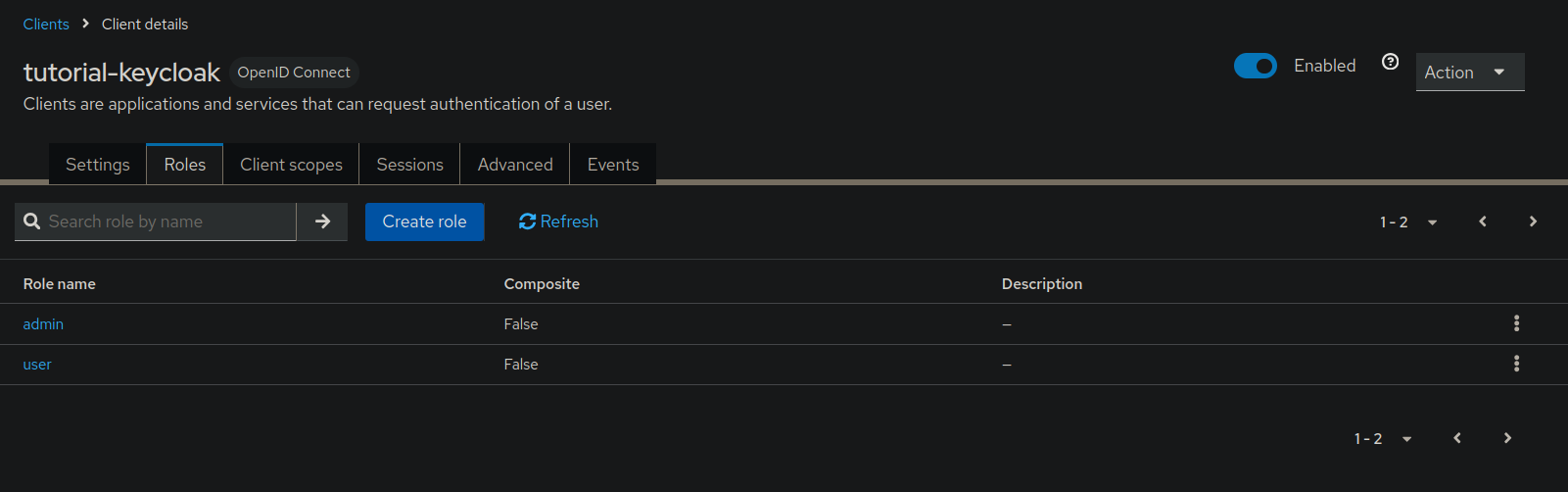Refresh the roles list
Viewport: 1568px width, 492px height.
click(x=558, y=221)
